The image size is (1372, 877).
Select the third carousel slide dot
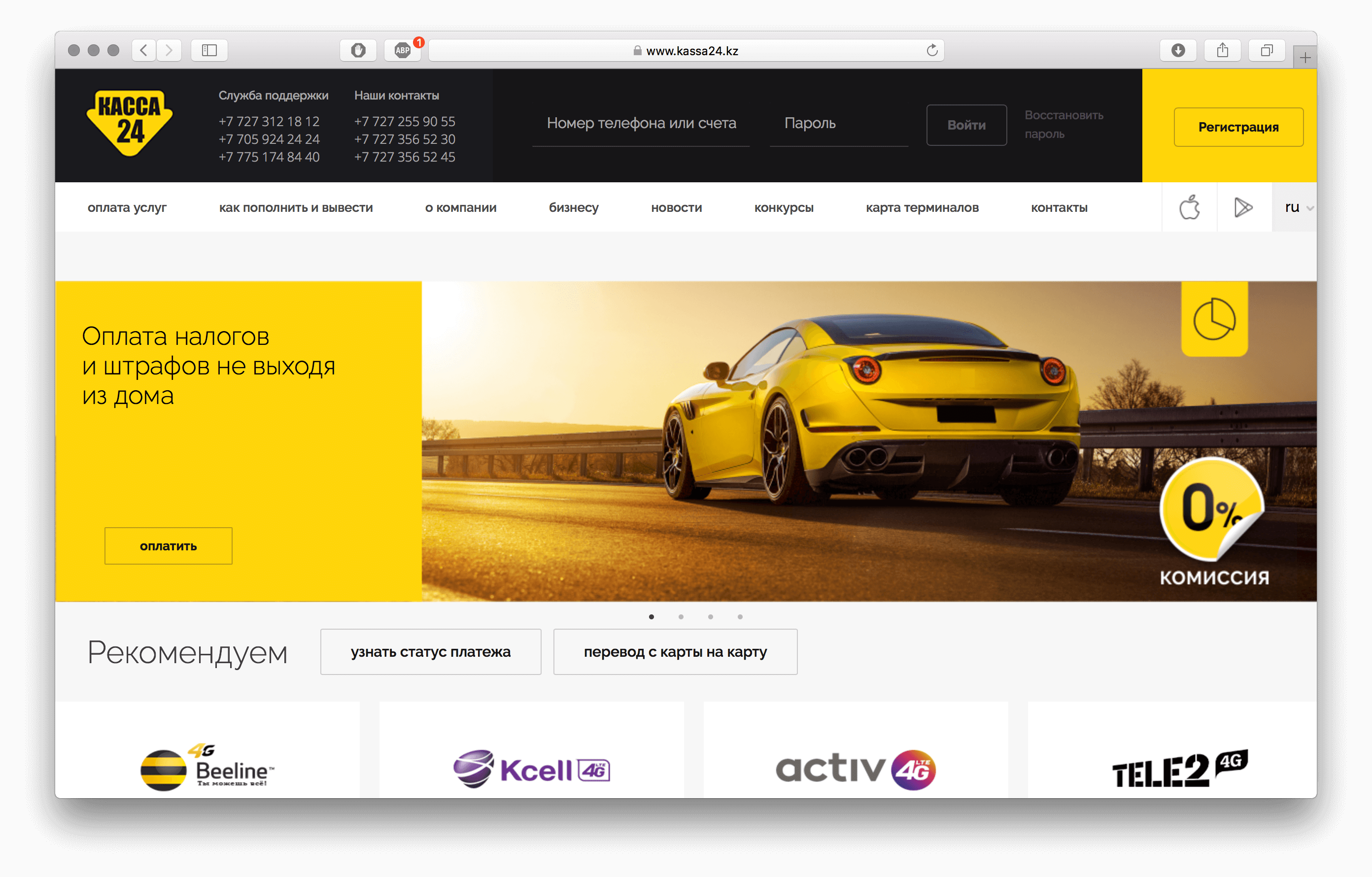pyautogui.click(x=711, y=617)
